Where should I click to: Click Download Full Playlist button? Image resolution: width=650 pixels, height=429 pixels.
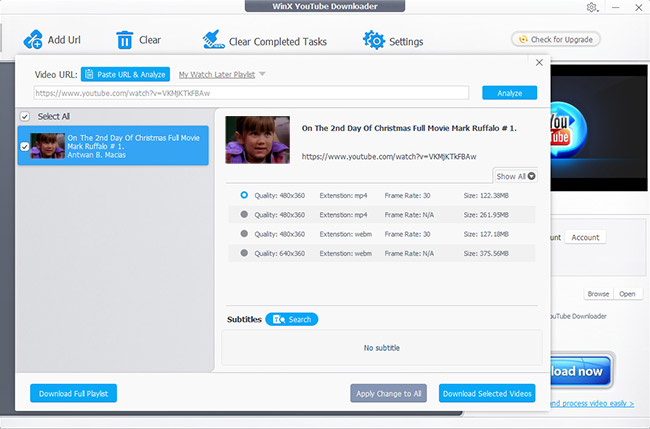tap(73, 393)
